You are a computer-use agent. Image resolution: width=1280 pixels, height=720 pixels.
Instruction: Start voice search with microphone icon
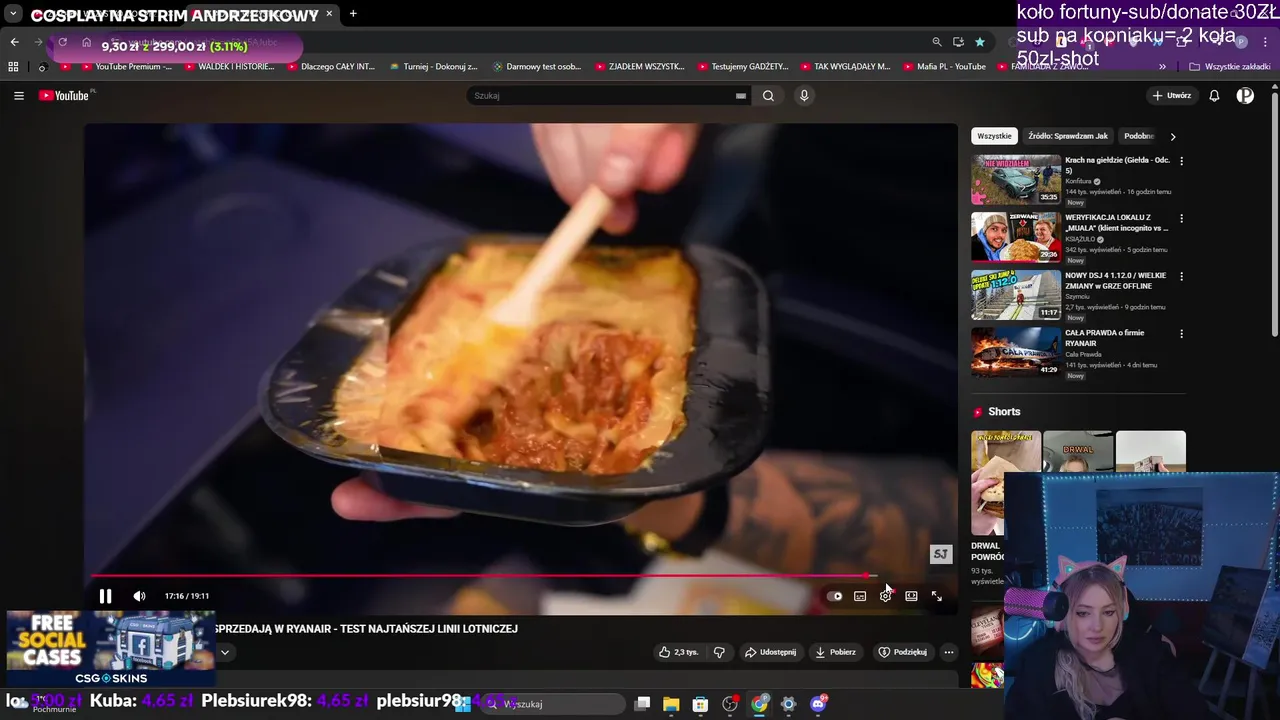click(x=804, y=96)
